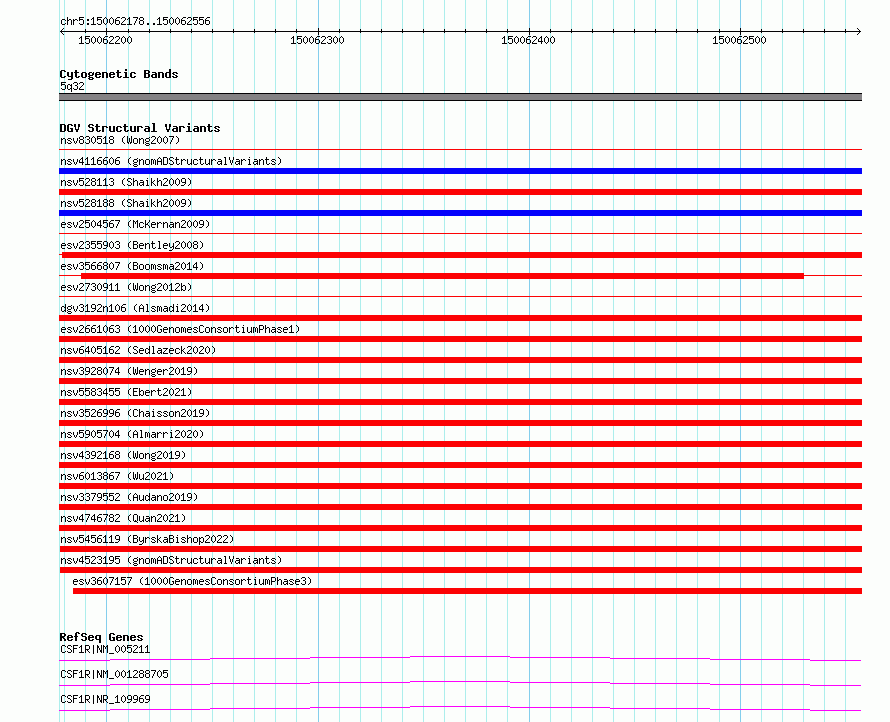Screen dimensions: 890x722
Task: Click the red bar under nsv3928074
Action: pyautogui.click(x=460, y=381)
